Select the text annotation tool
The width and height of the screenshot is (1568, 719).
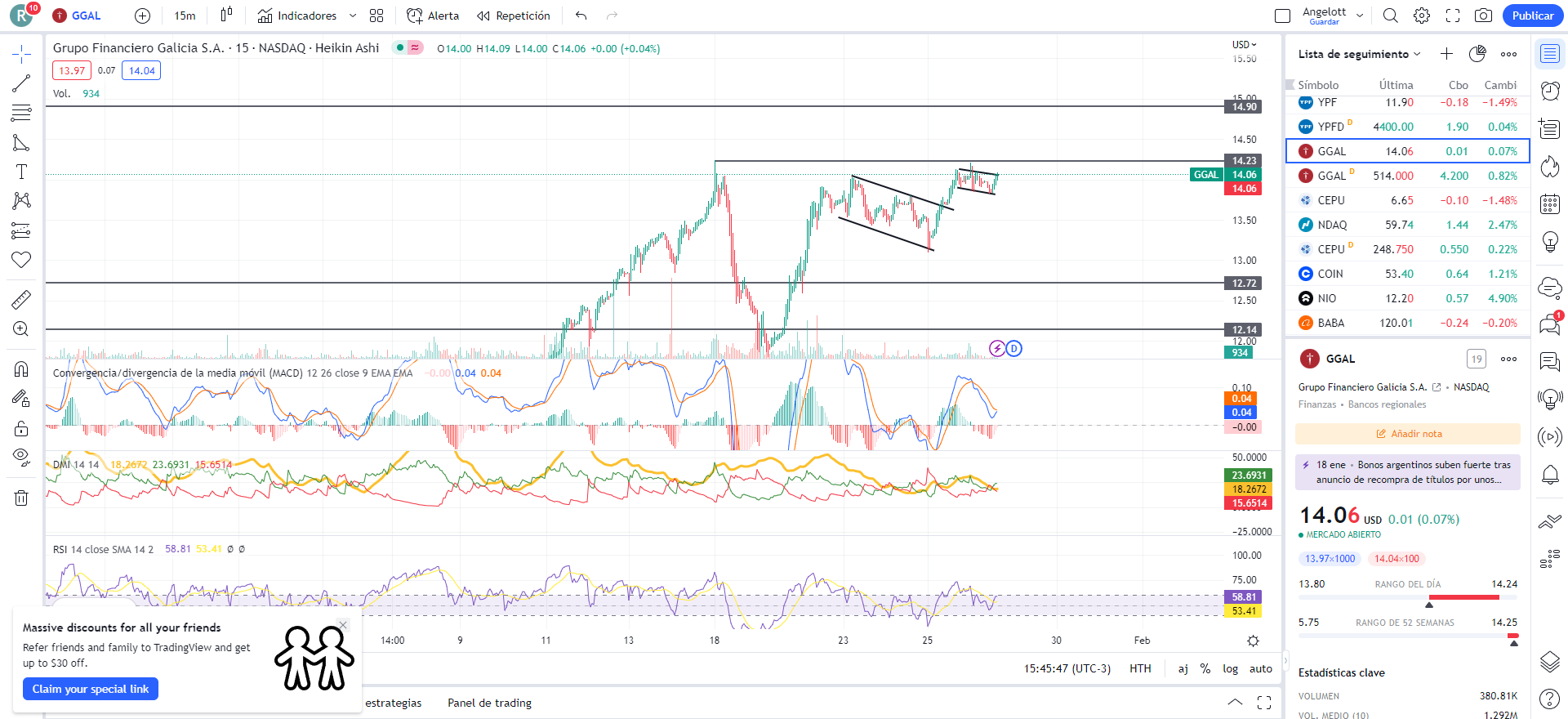21,172
